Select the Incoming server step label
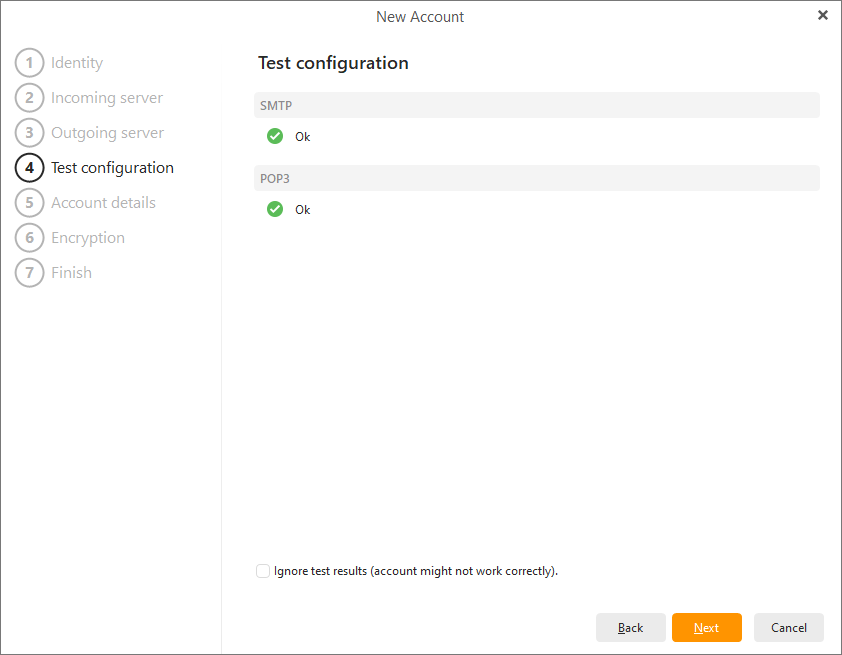The width and height of the screenshot is (842, 655). [x=107, y=98]
